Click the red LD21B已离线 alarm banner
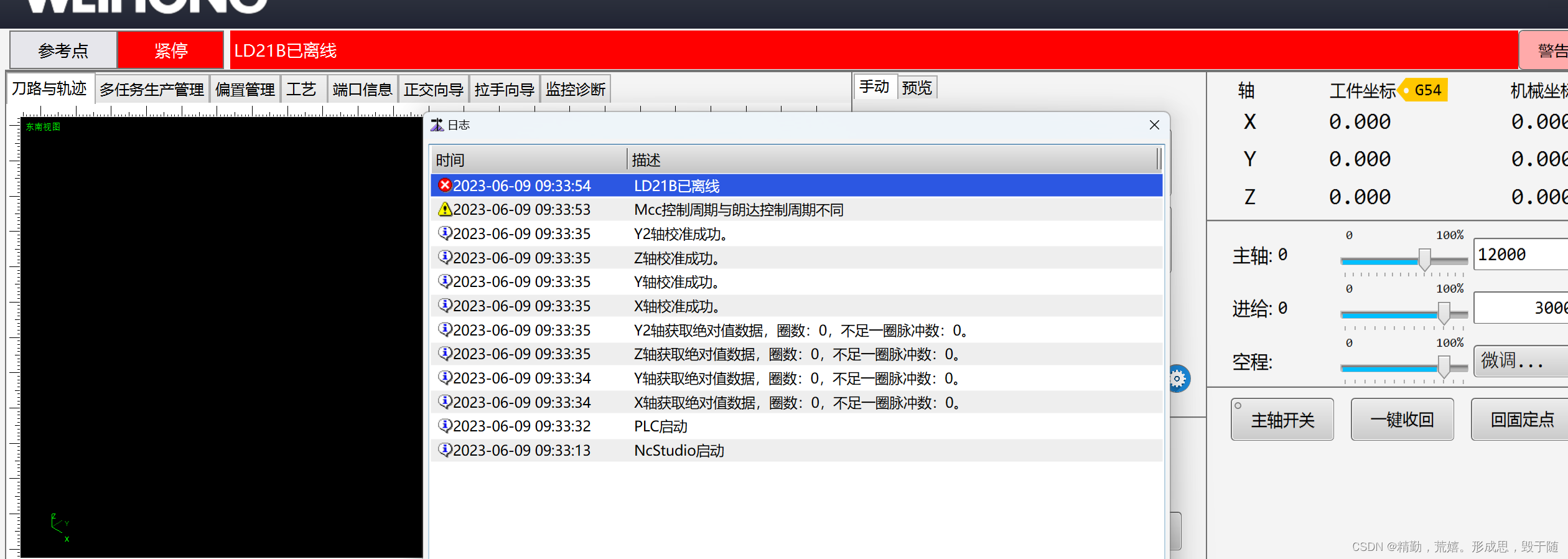 pos(873,50)
